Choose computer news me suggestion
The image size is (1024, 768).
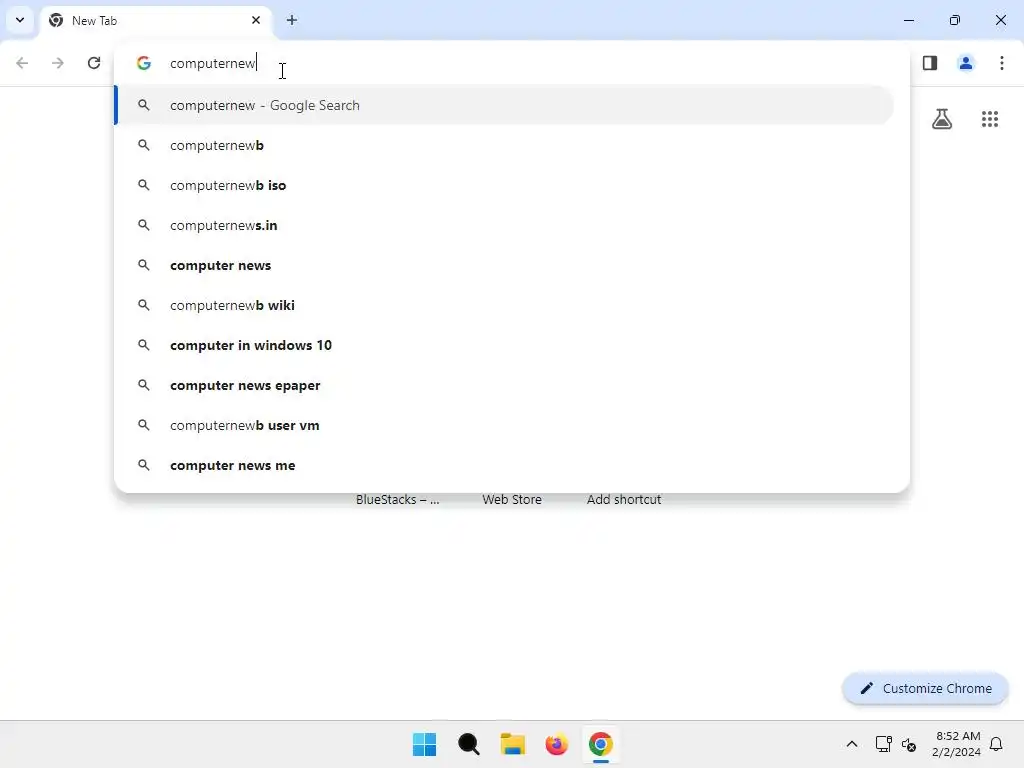pyautogui.click(x=504, y=465)
